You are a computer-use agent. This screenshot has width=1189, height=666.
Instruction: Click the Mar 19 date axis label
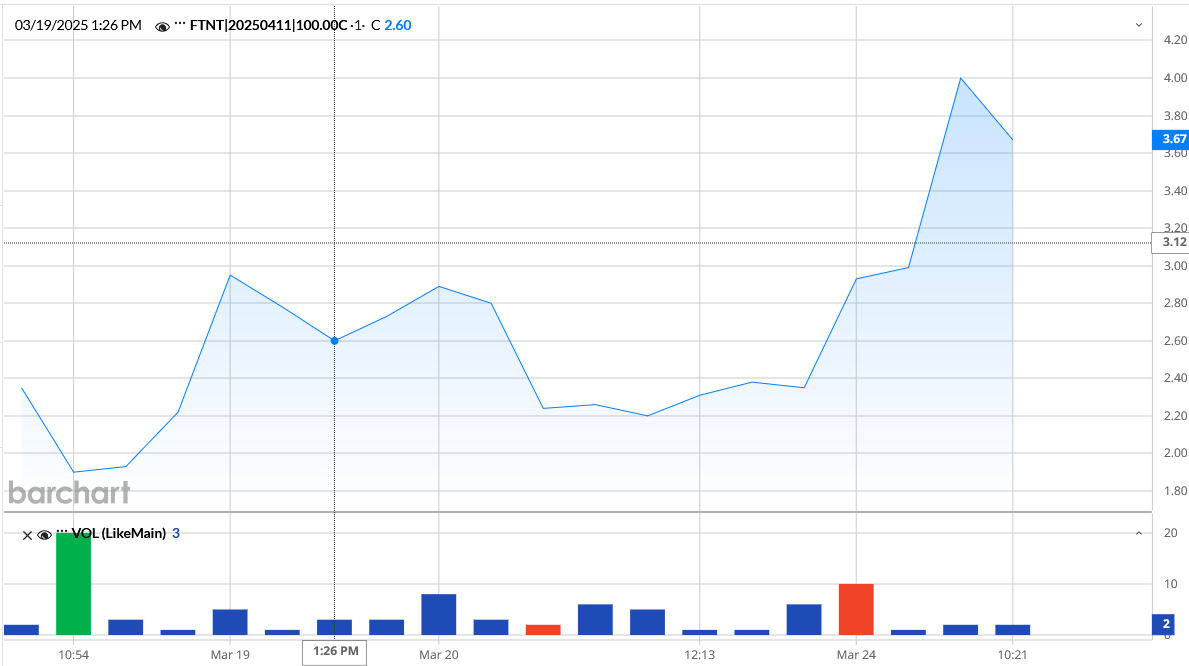(x=230, y=654)
